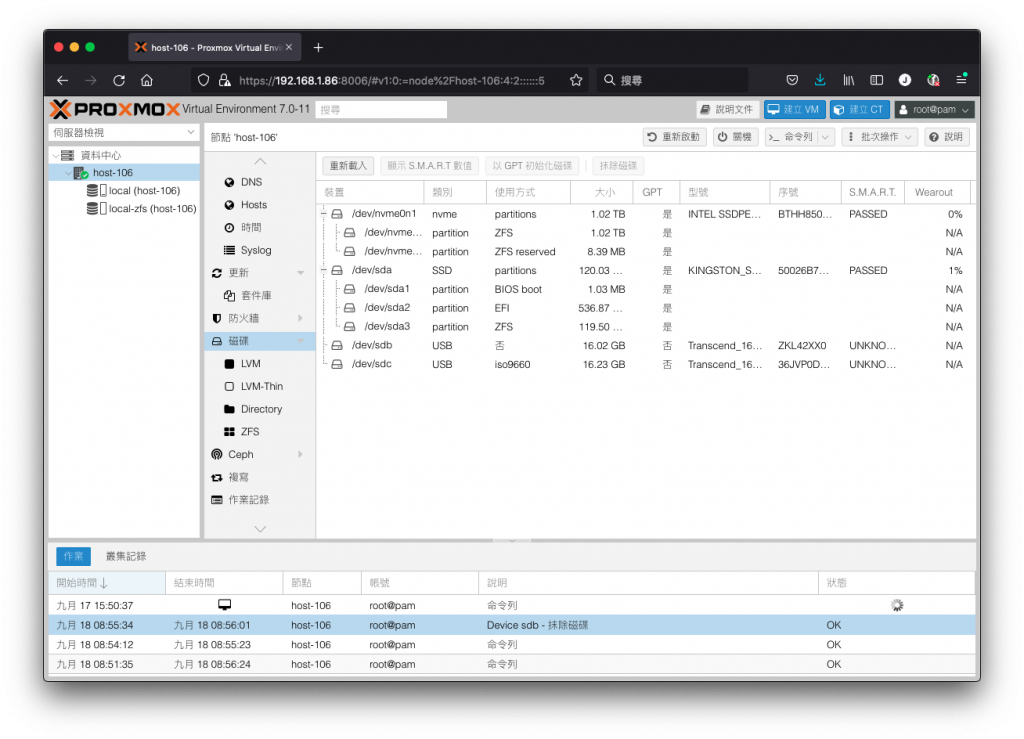The width and height of the screenshot is (1024, 739).
Task: Open the 命令列 shell dropdown arrow
Action: (x=825, y=137)
